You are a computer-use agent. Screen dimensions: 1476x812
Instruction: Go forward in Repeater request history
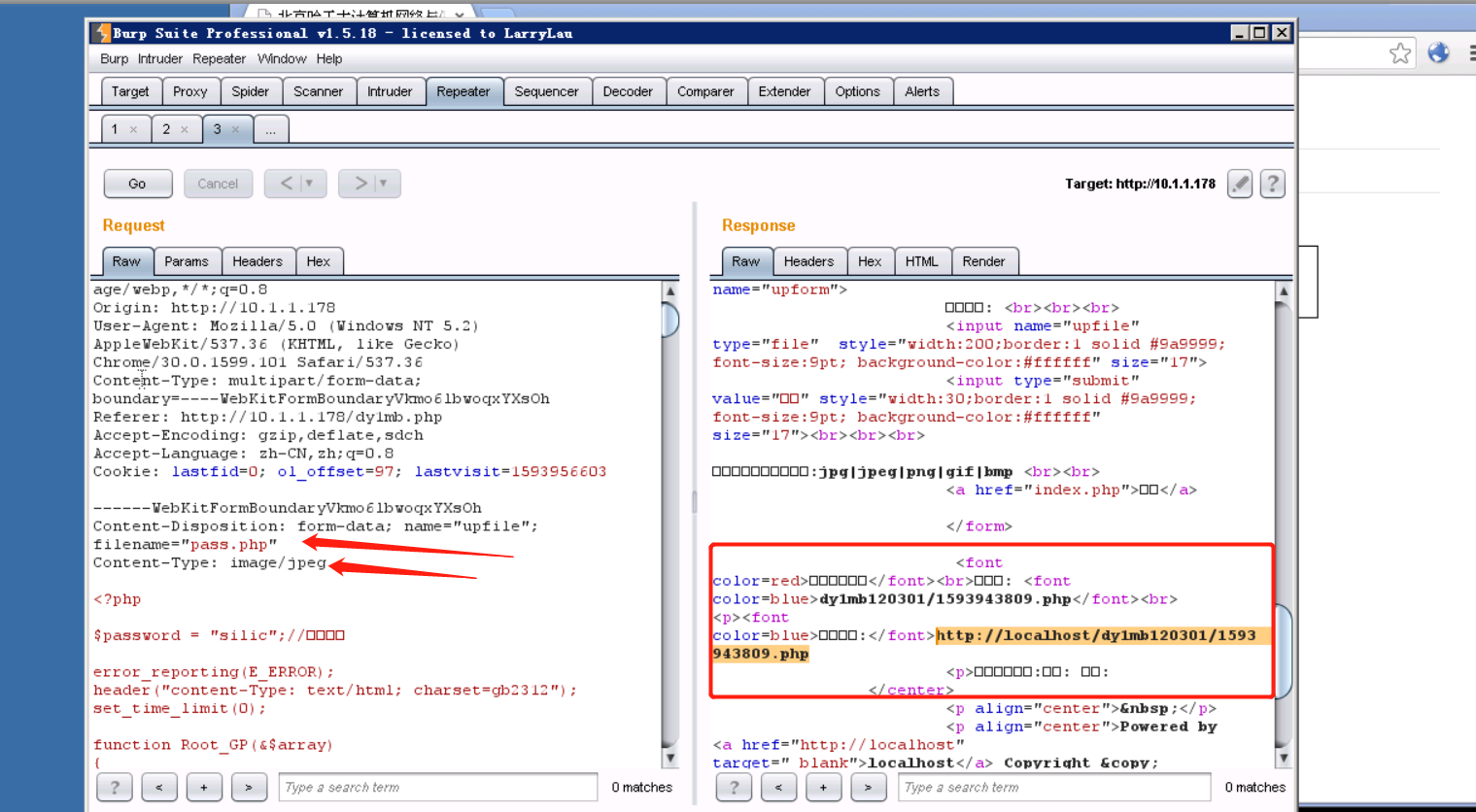tap(360, 184)
